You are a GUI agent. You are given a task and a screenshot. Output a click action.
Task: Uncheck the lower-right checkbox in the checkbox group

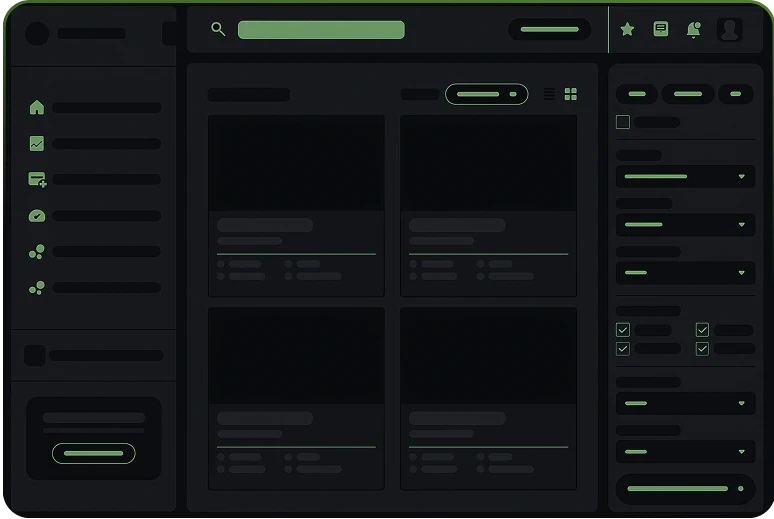click(x=702, y=349)
